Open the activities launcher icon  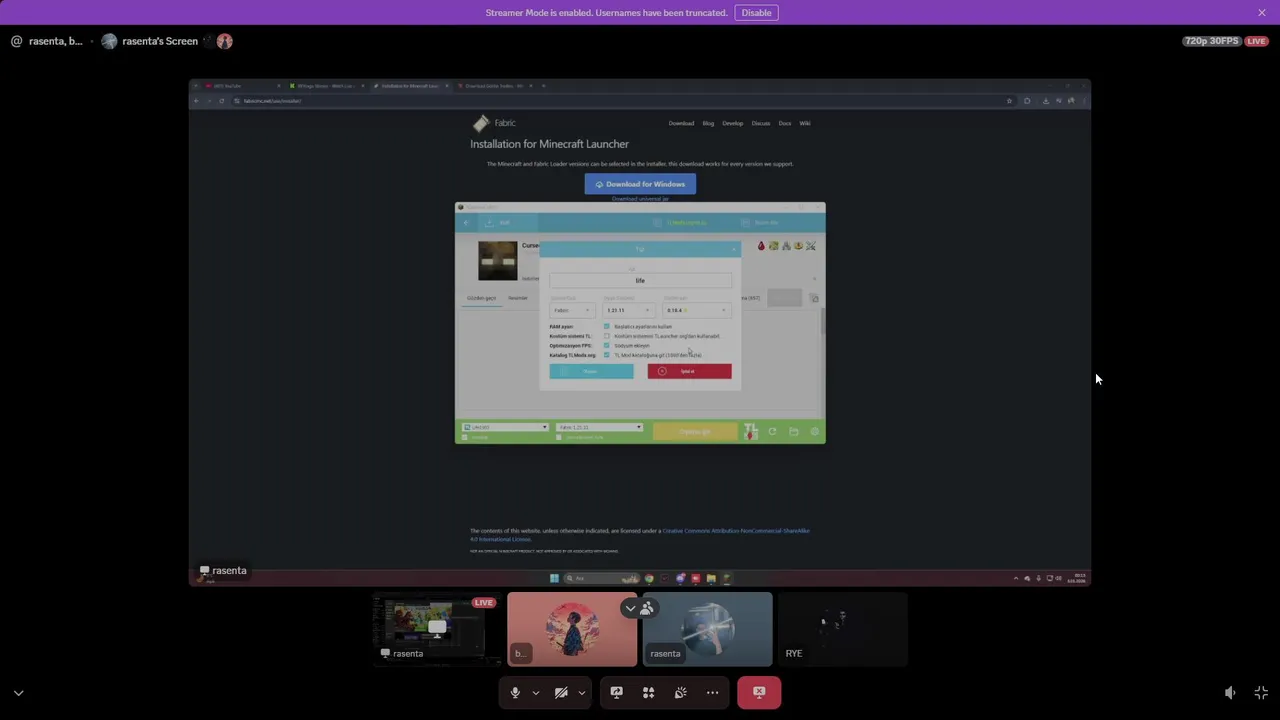[648, 692]
